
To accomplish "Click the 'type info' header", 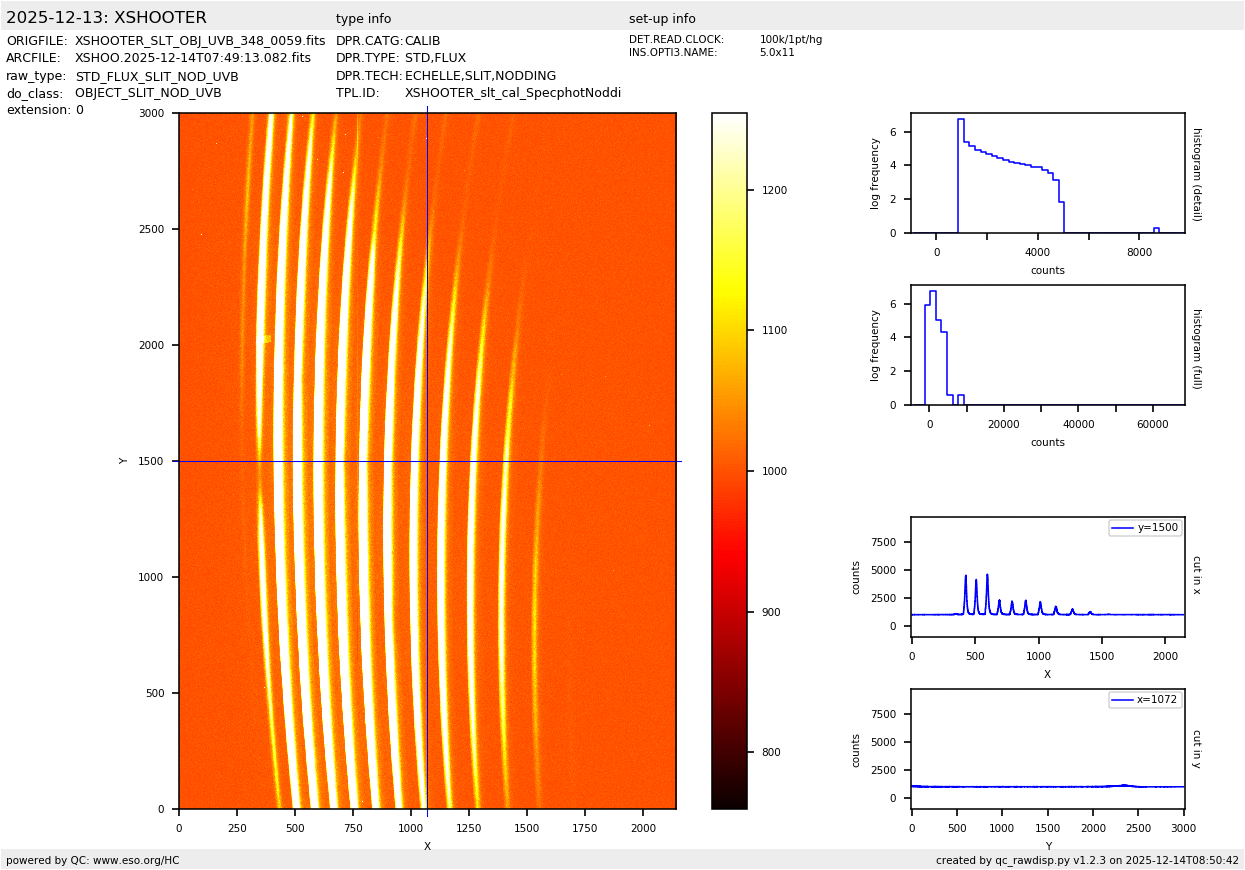I will (x=363, y=19).
